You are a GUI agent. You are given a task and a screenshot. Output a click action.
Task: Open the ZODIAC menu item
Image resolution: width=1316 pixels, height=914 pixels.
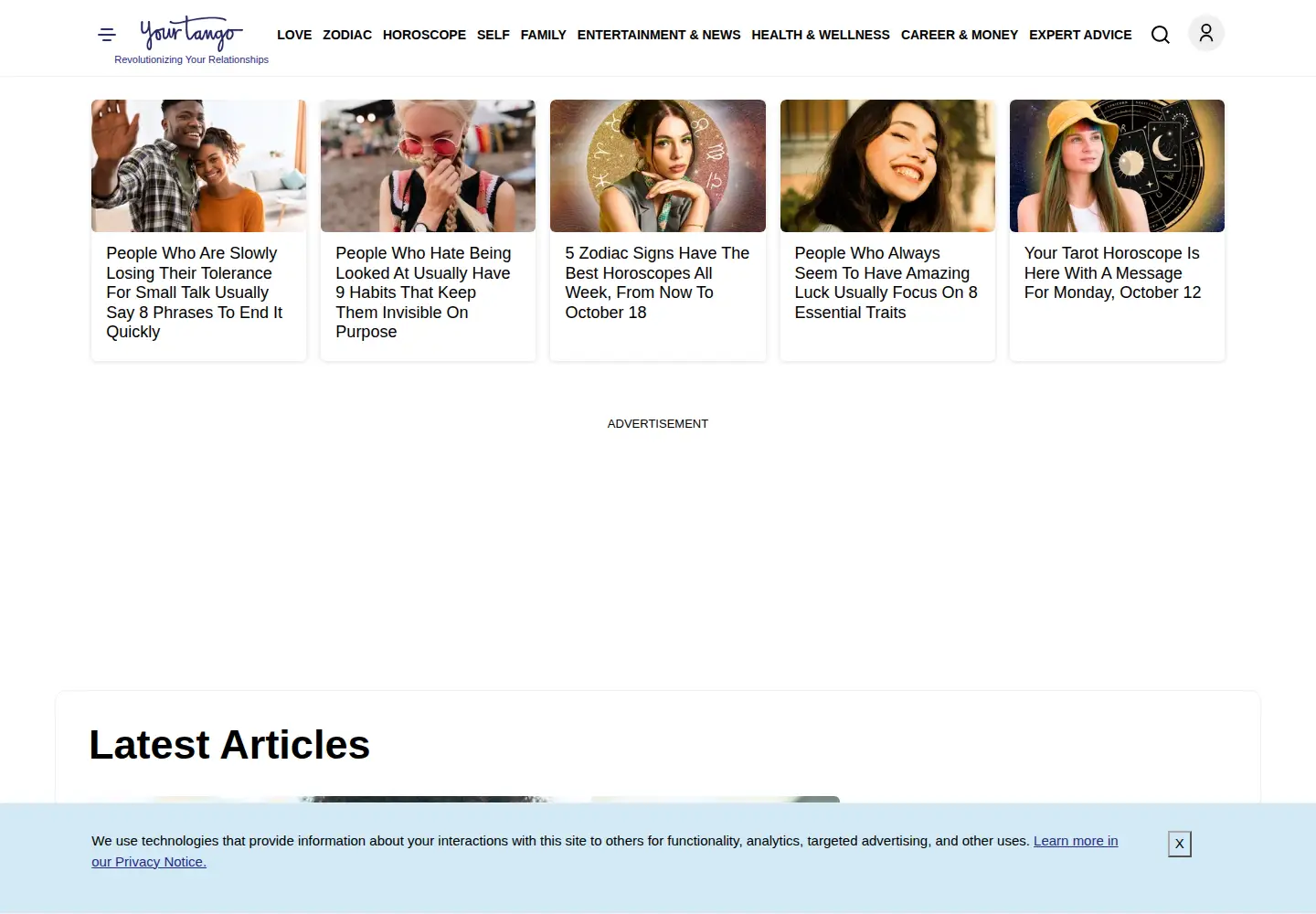tap(347, 35)
